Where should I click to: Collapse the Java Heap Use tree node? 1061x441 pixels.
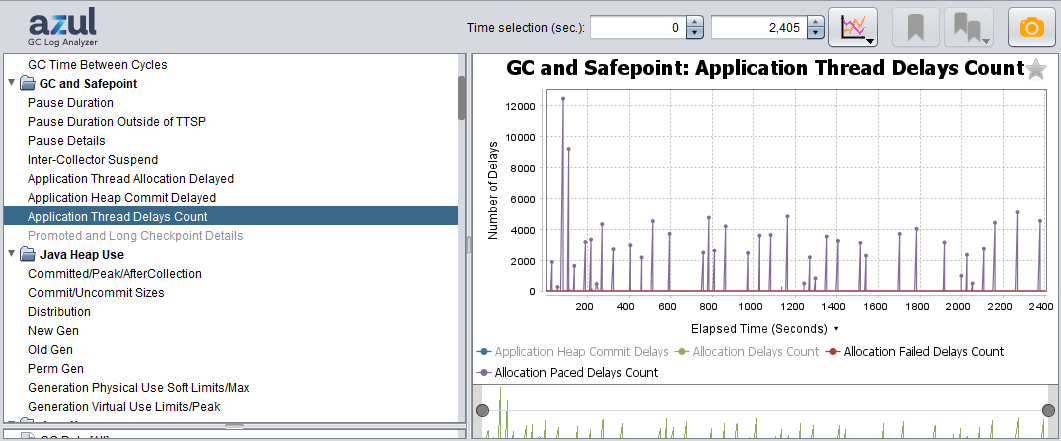(x=11, y=255)
